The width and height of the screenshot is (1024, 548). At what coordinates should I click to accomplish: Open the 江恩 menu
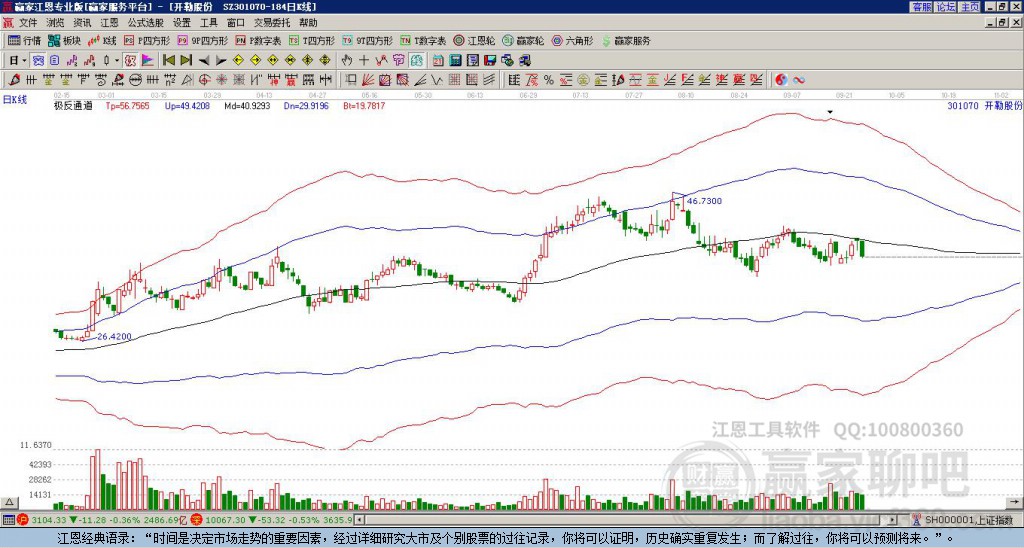109,23
